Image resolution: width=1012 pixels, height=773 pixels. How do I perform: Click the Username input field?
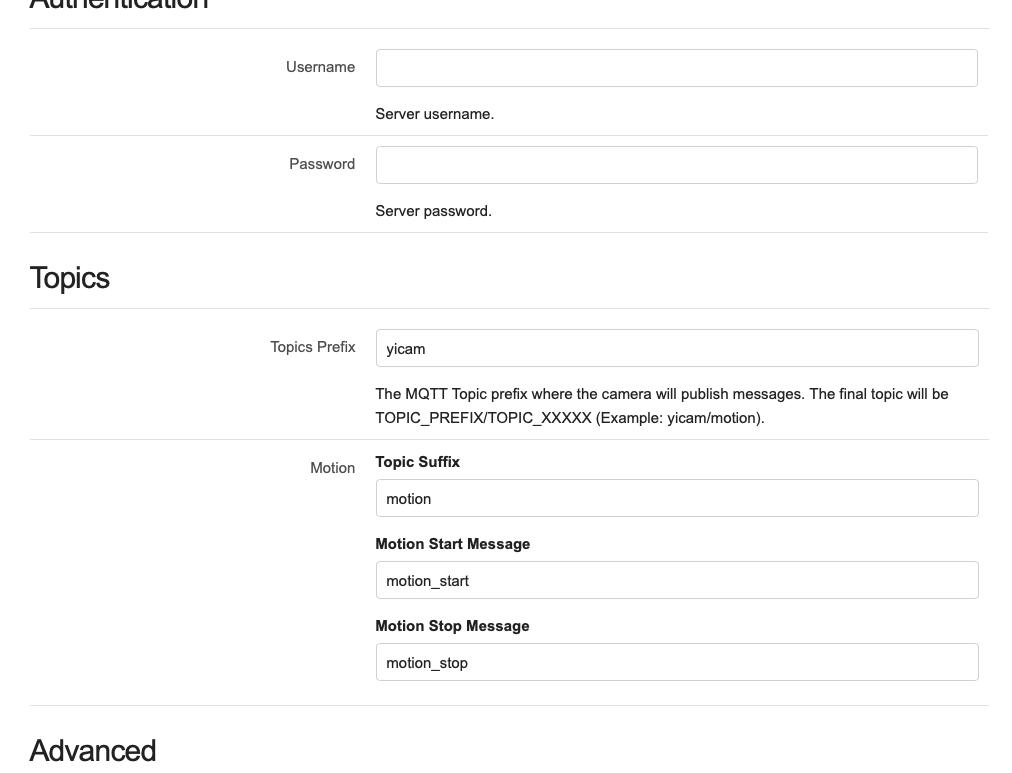click(676, 68)
